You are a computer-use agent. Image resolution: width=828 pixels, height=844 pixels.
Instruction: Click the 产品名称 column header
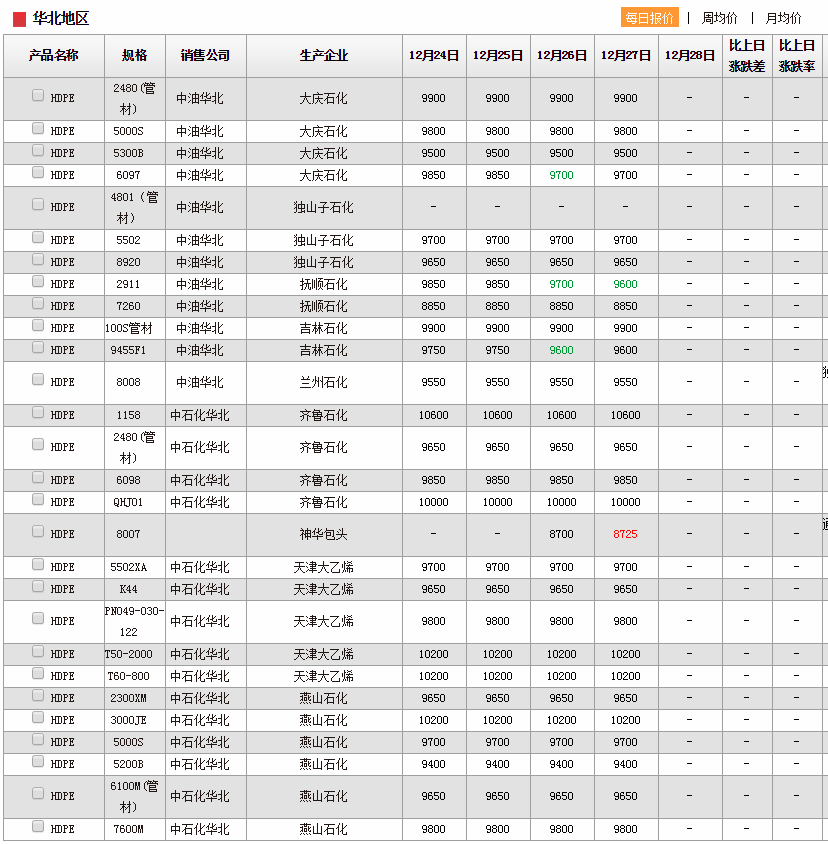(x=54, y=55)
